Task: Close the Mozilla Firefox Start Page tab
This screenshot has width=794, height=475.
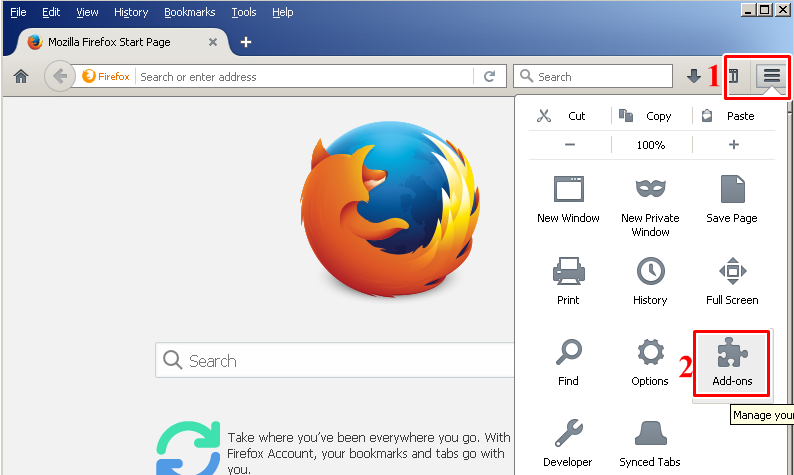Action: [213, 42]
